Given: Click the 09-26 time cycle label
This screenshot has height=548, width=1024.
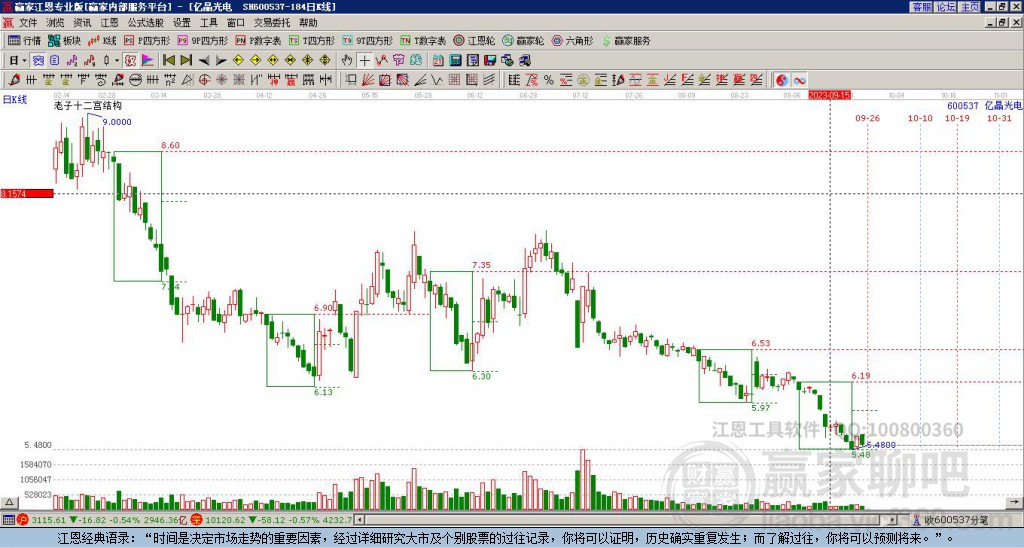Looking at the screenshot, I should click(x=867, y=118).
